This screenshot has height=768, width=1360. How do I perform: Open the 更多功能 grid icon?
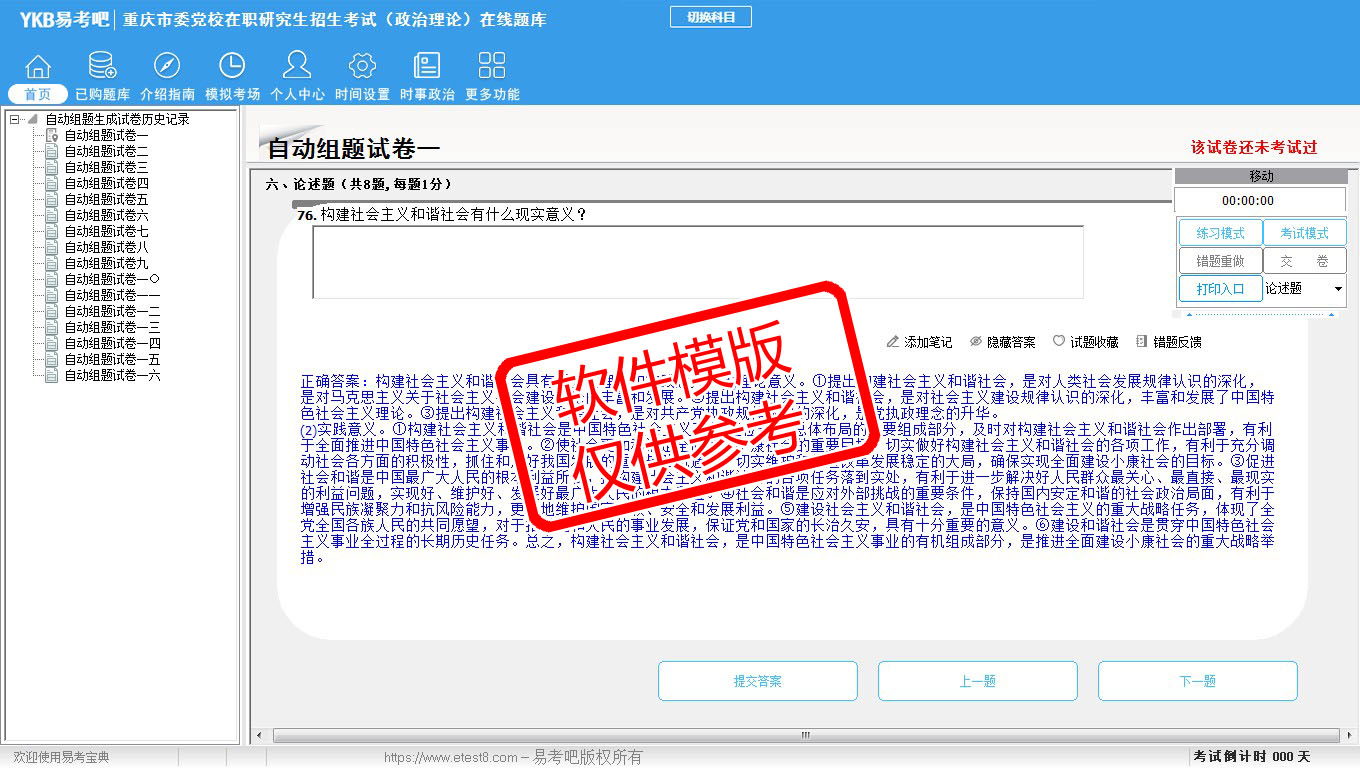pyautogui.click(x=492, y=78)
